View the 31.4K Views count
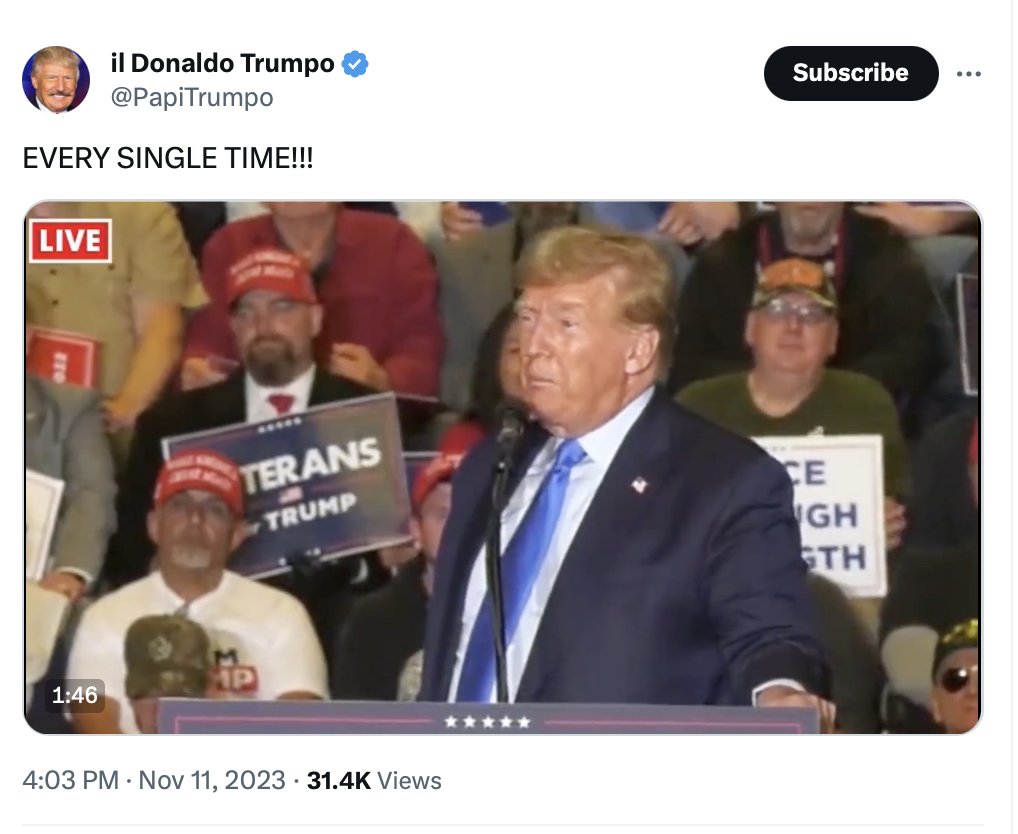Image resolution: width=1018 pixels, height=834 pixels. pos(374,780)
